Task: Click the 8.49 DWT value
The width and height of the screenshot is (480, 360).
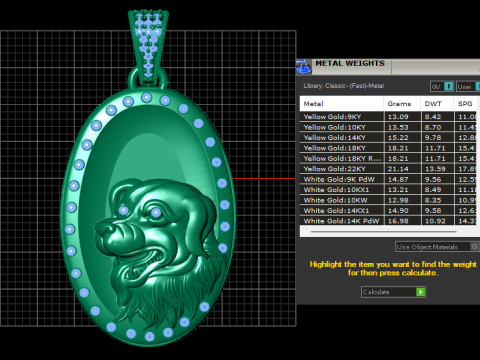Action: pyautogui.click(x=433, y=190)
